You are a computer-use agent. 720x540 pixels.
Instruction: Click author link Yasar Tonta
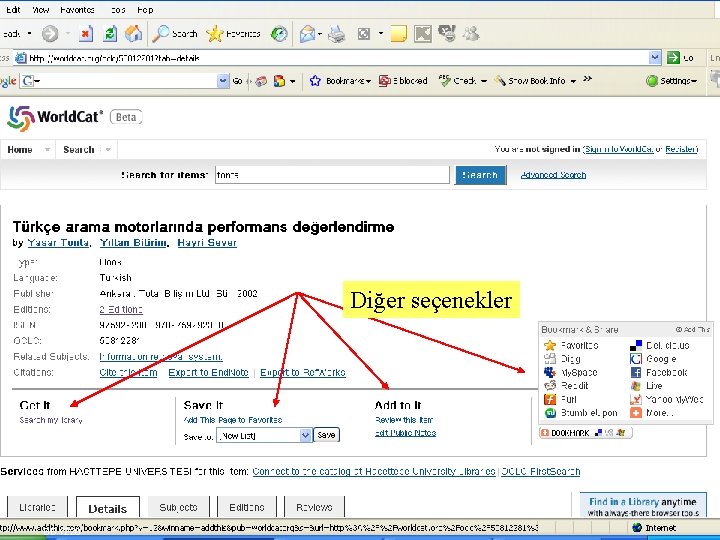pos(58,242)
